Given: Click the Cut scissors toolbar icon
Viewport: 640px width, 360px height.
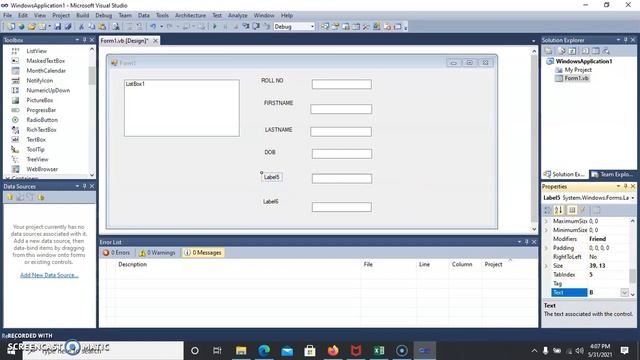Looking at the screenshot, I should 81,27.
